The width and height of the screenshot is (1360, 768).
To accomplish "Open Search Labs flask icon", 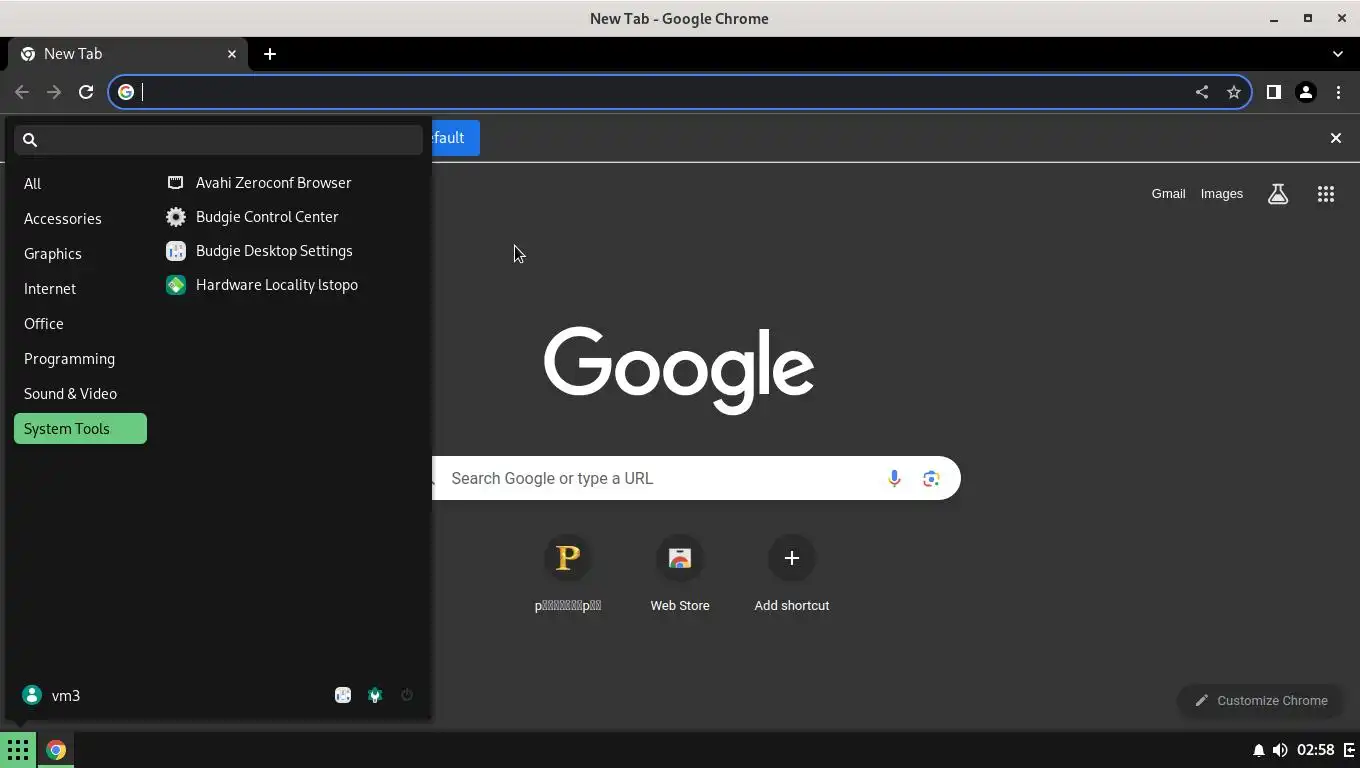I will (1278, 194).
